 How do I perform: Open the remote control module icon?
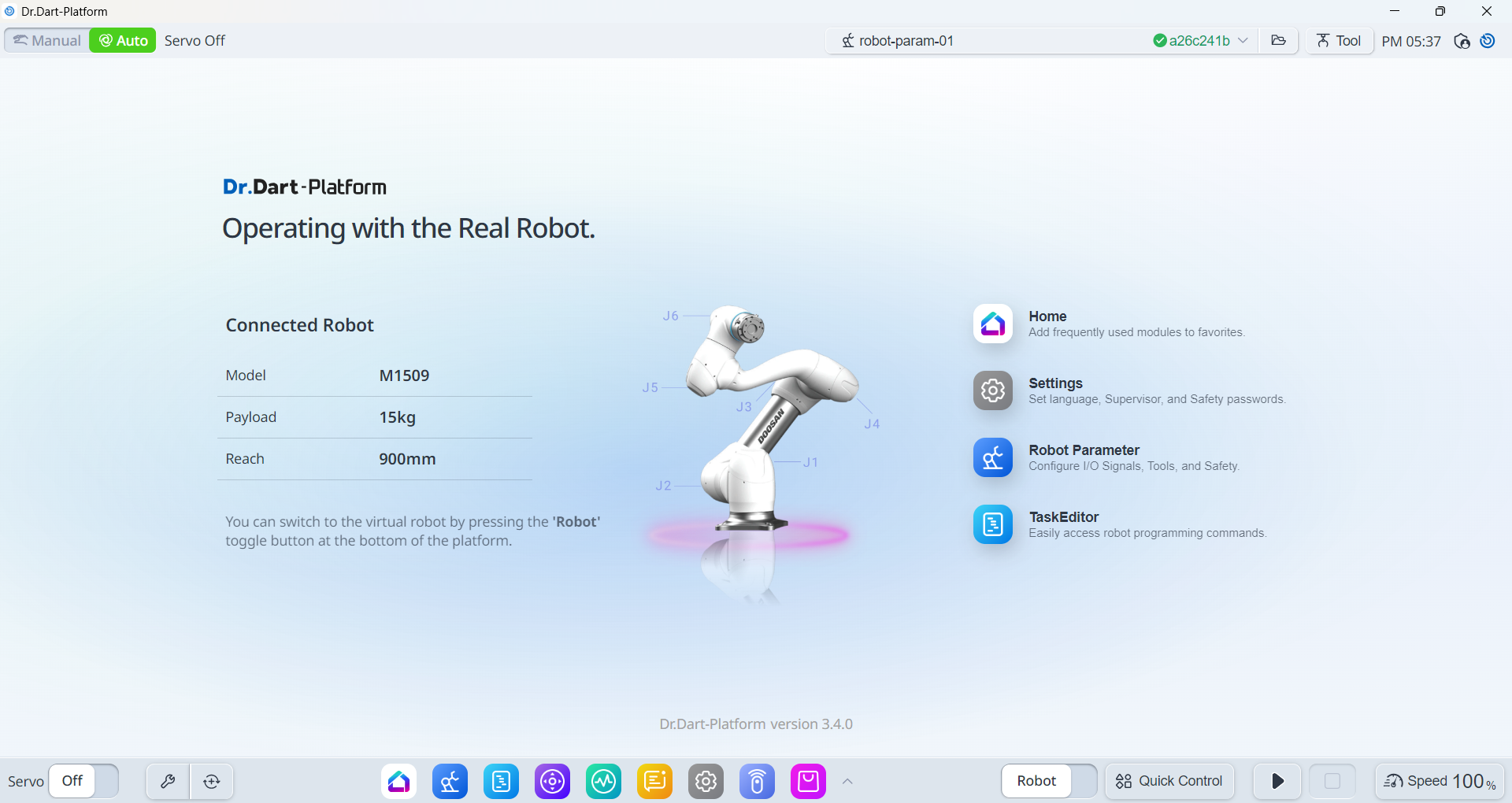click(757, 781)
